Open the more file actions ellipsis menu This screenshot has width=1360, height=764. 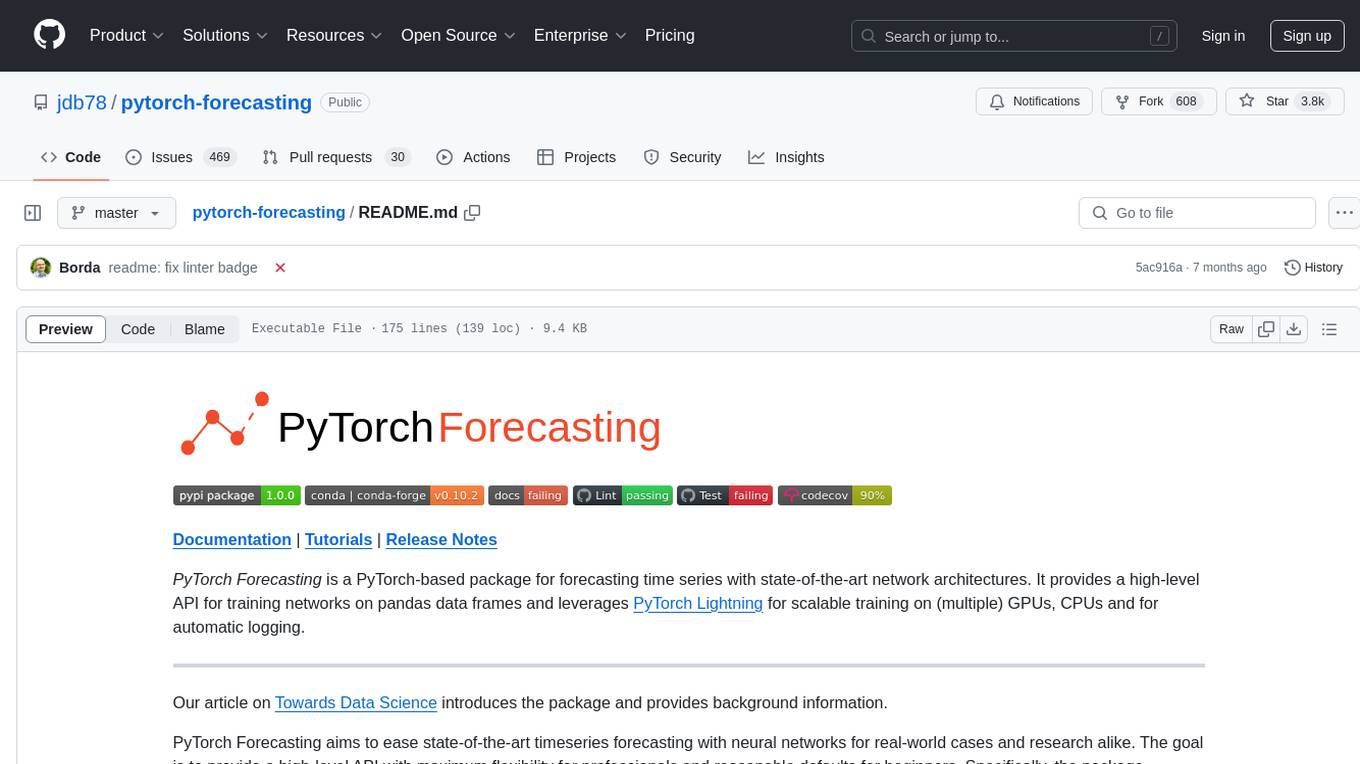(1344, 213)
